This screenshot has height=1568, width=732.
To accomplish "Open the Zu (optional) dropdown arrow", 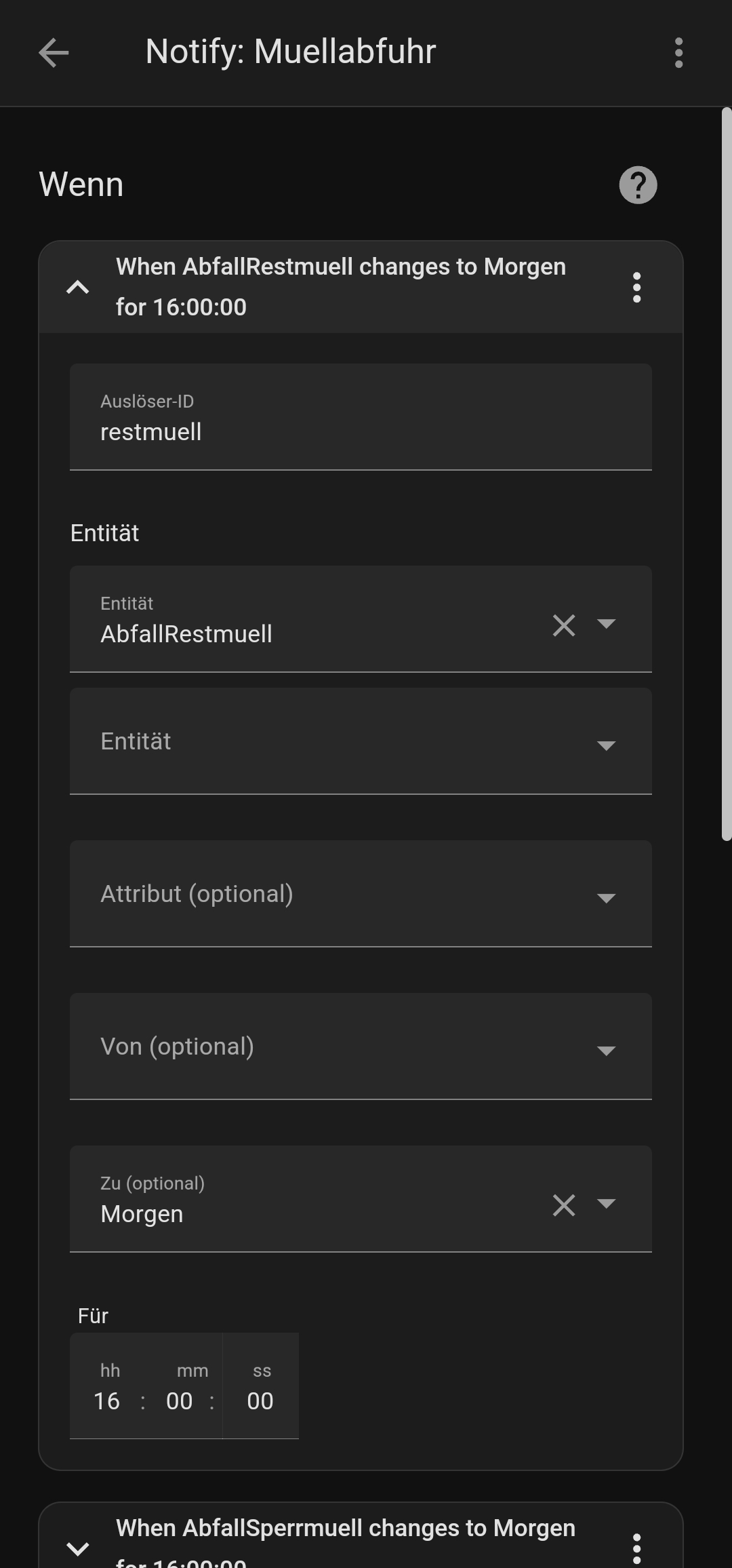I will pos(606,1204).
